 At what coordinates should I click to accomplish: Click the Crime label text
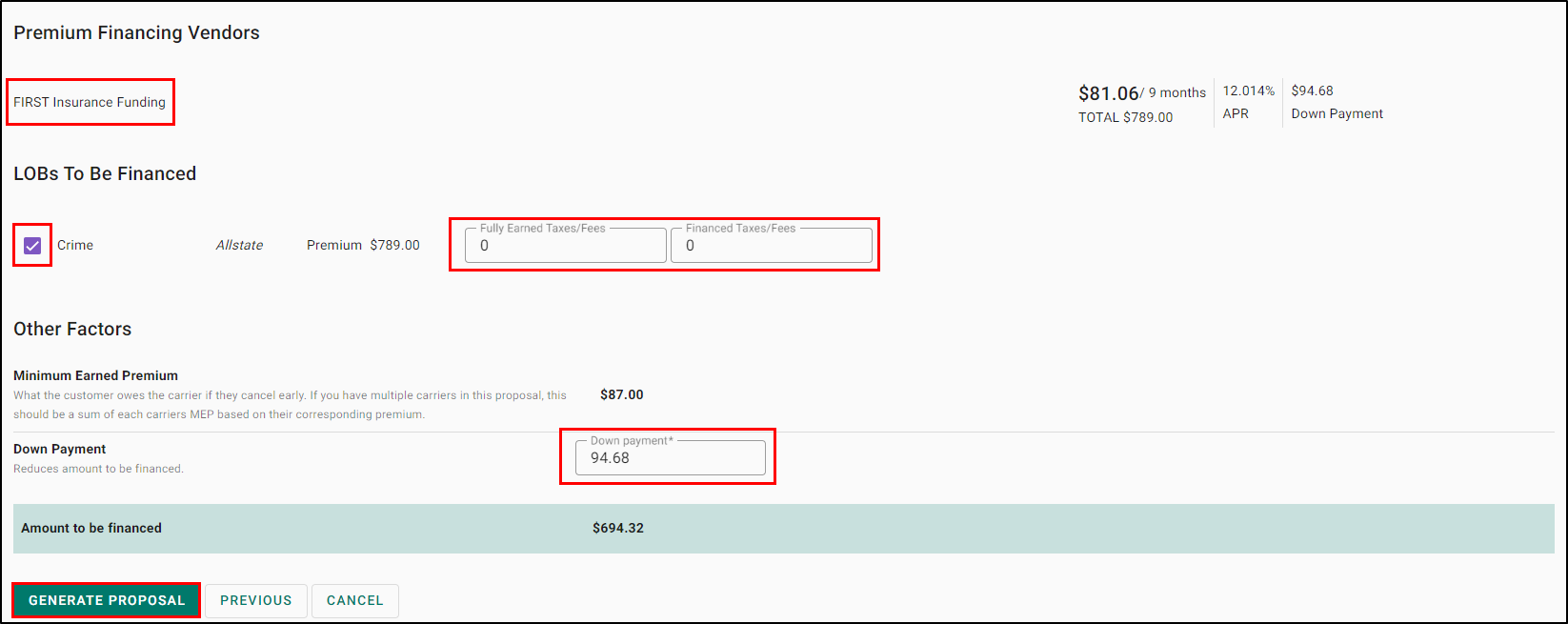(x=75, y=245)
